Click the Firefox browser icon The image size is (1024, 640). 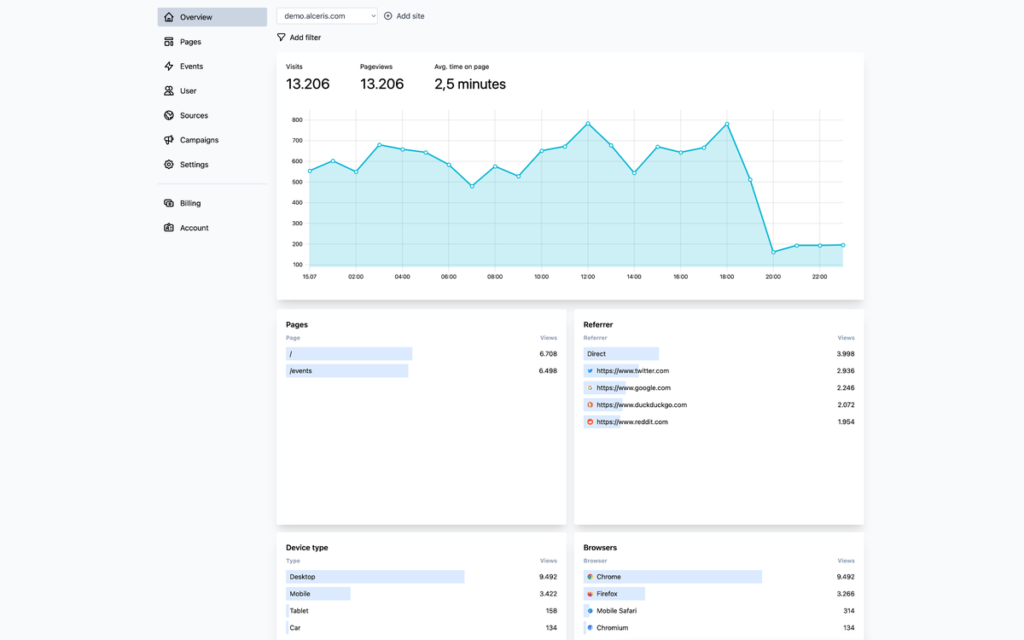(x=590, y=594)
